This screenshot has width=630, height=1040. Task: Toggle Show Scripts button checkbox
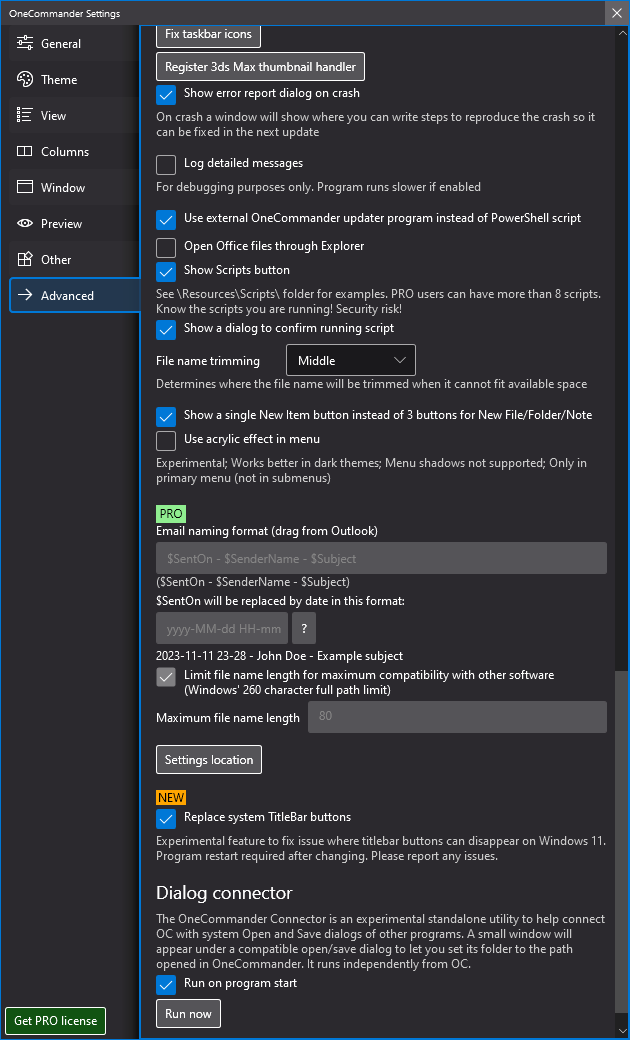[166, 271]
